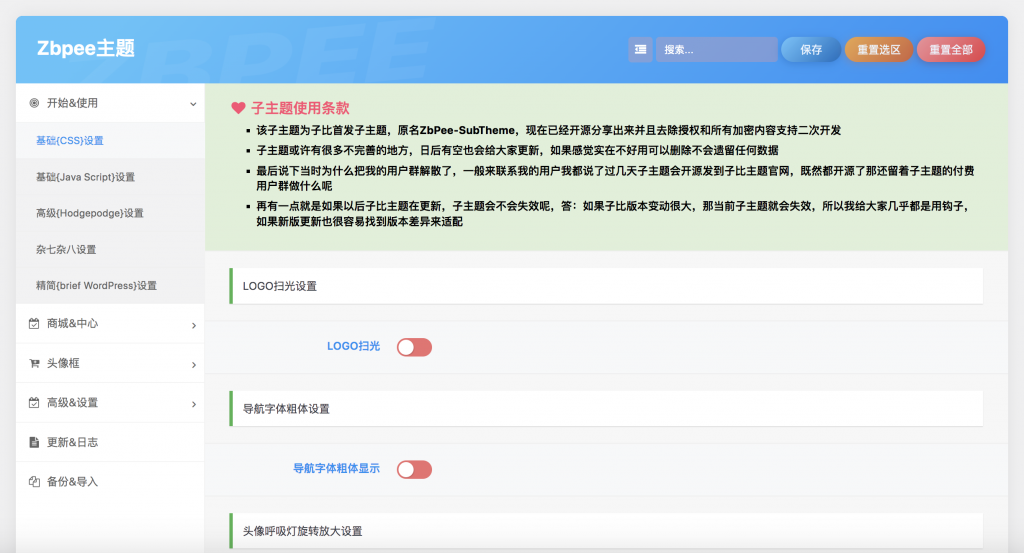Expand the 高级&设置 submenu arrow
Screen dimensions: 1024x553
(x=193, y=404)
